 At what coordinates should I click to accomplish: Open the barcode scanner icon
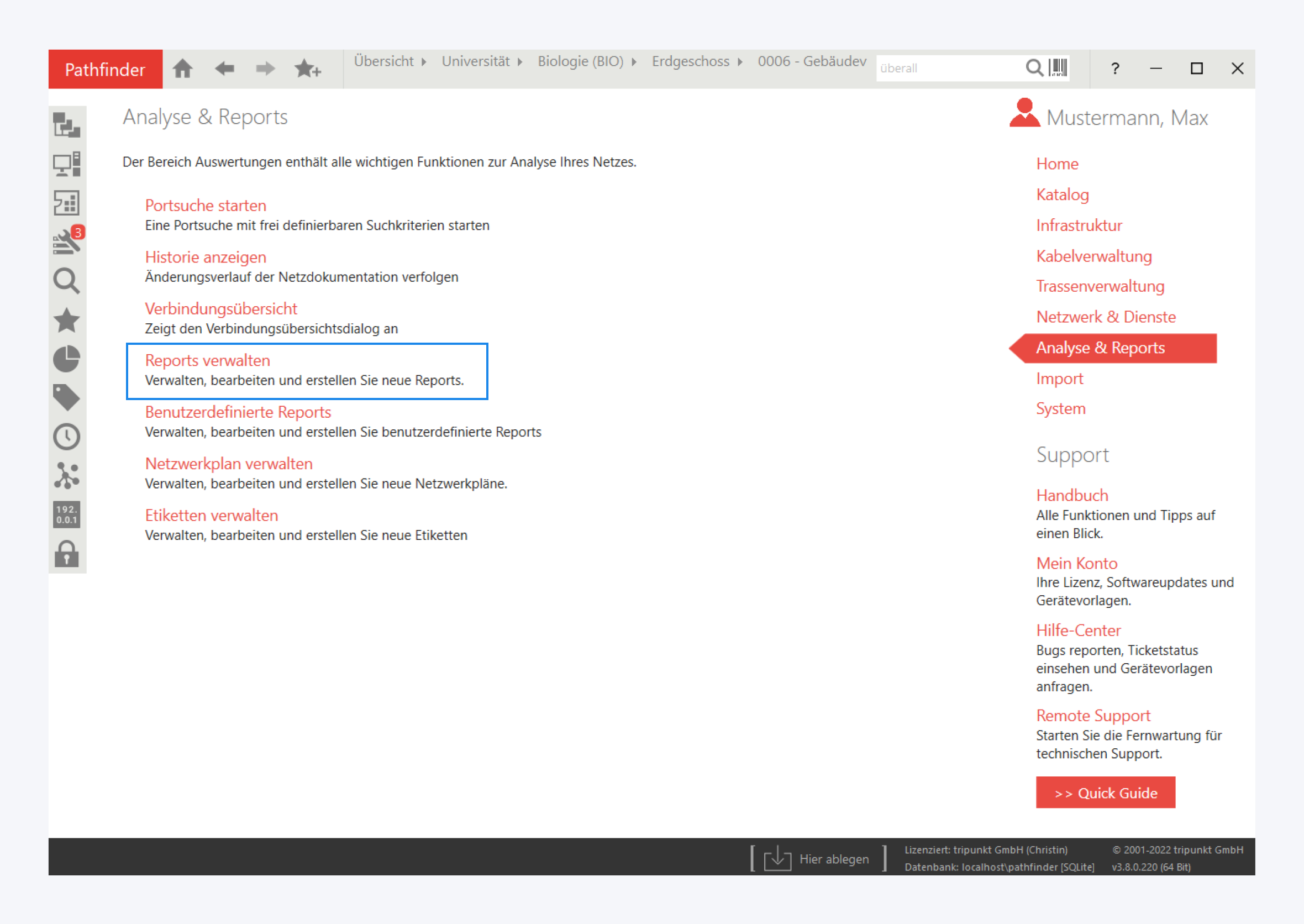pyautogui.click(x=1058, y=68)
